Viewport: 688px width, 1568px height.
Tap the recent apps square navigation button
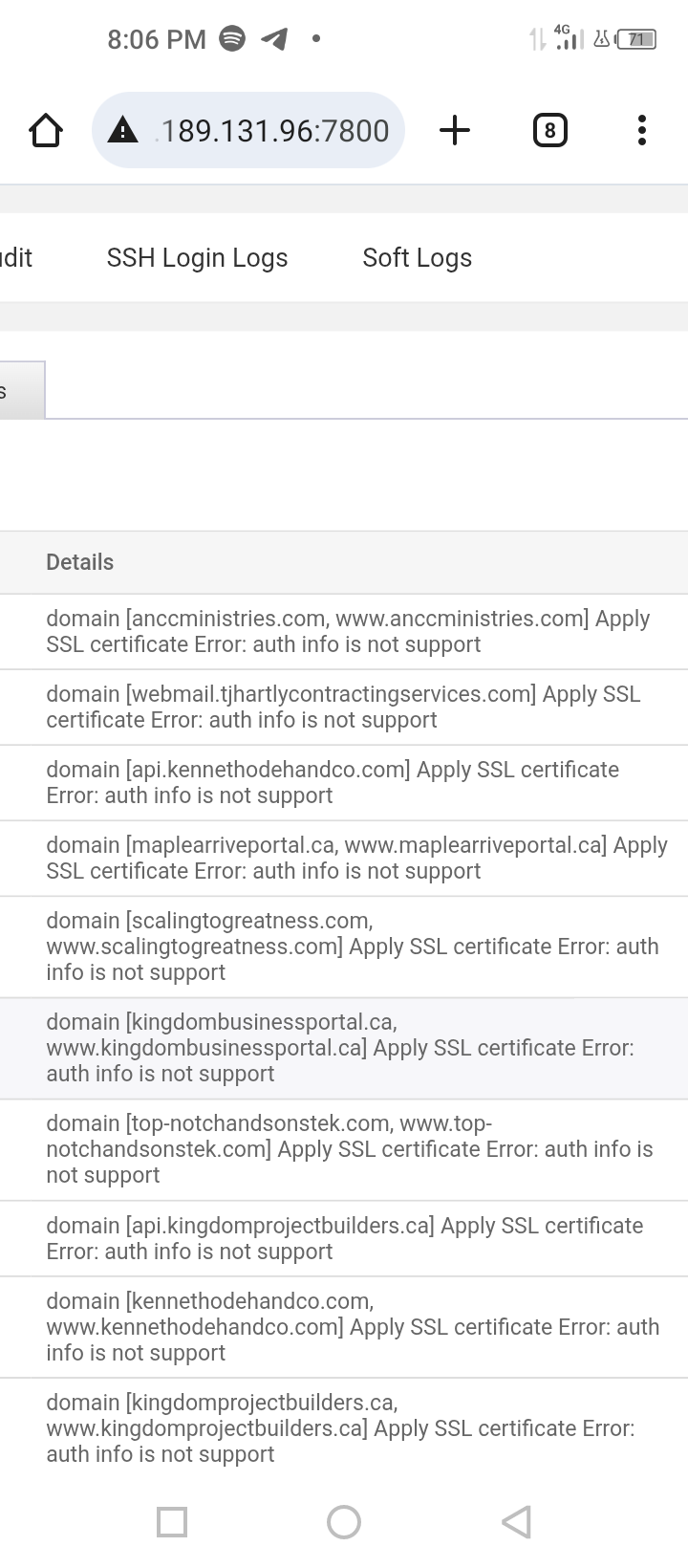[x=172, y=1522]
